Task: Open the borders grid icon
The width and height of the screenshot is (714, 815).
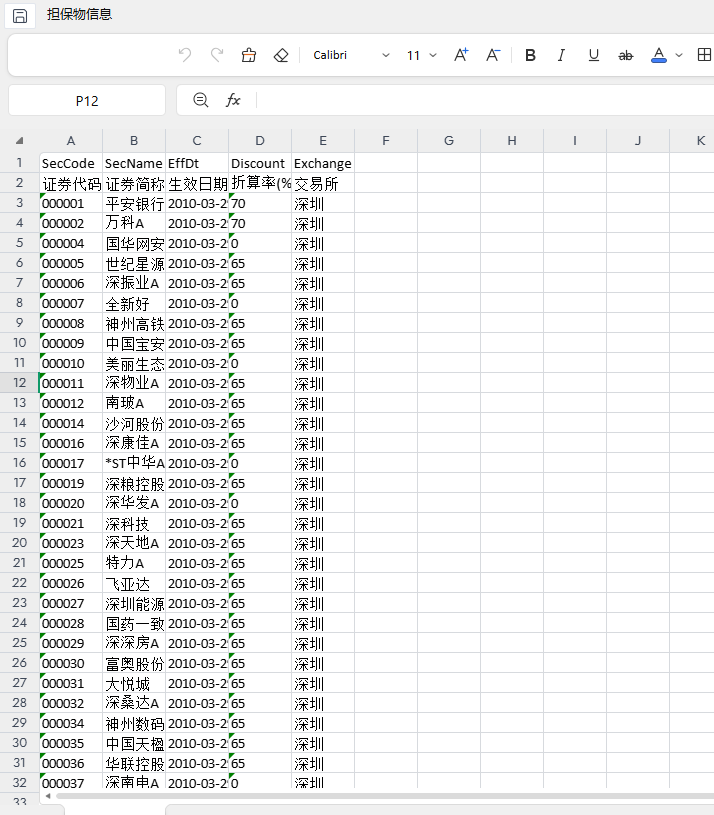Action: [704, 55]
